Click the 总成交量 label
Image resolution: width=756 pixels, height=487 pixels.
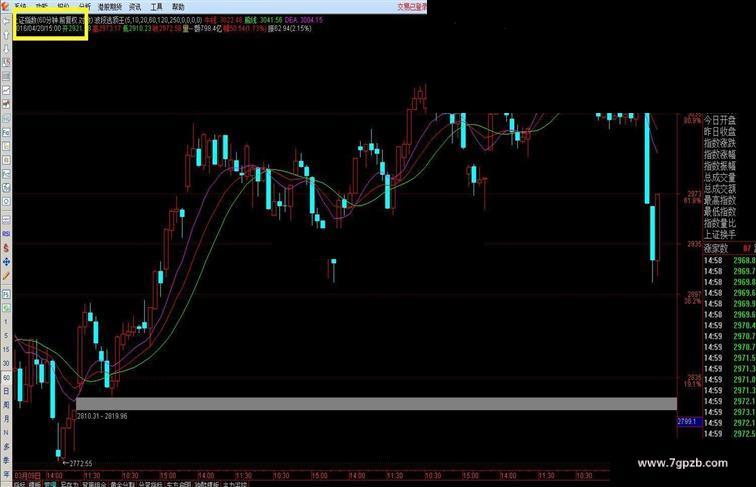click(x=720, y=177)
